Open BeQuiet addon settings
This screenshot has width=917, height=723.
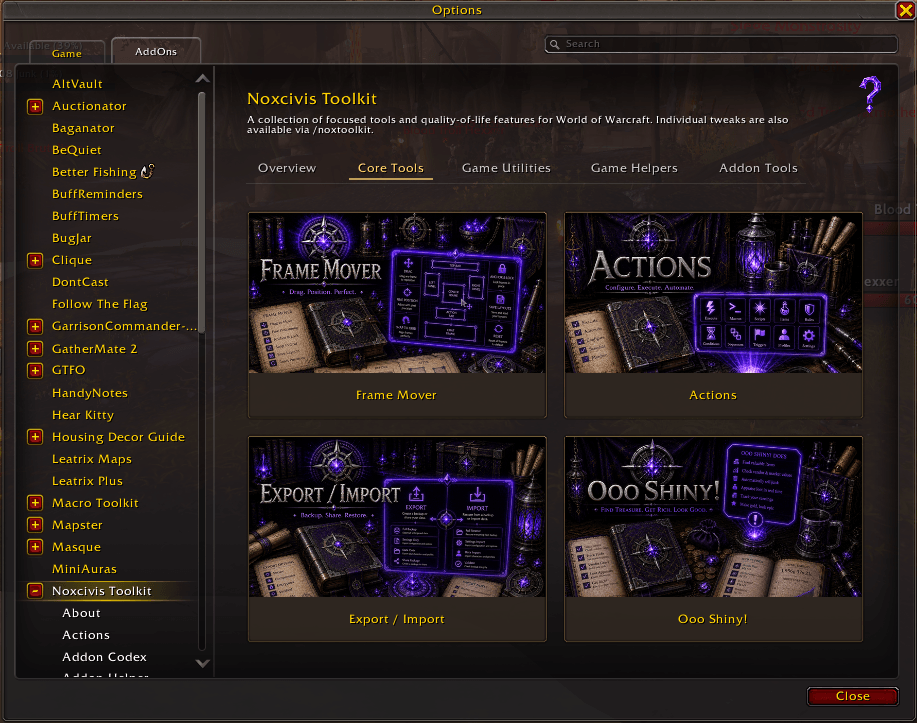point(77,150)
